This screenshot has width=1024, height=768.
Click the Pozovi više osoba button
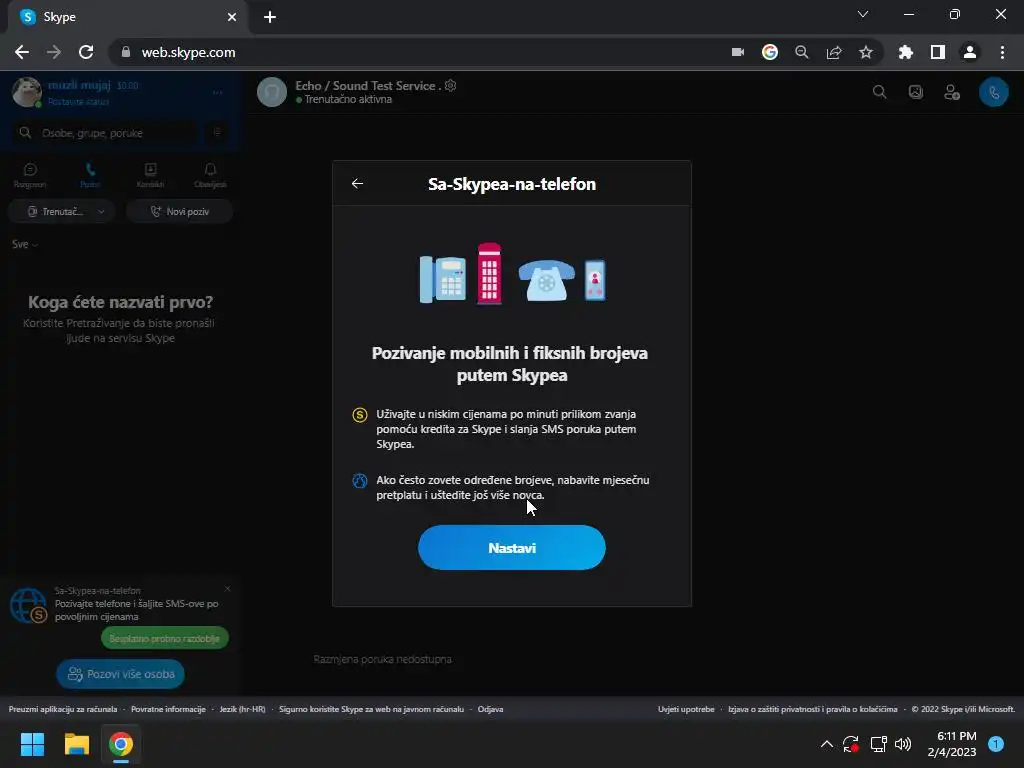[x=121, y=673]
